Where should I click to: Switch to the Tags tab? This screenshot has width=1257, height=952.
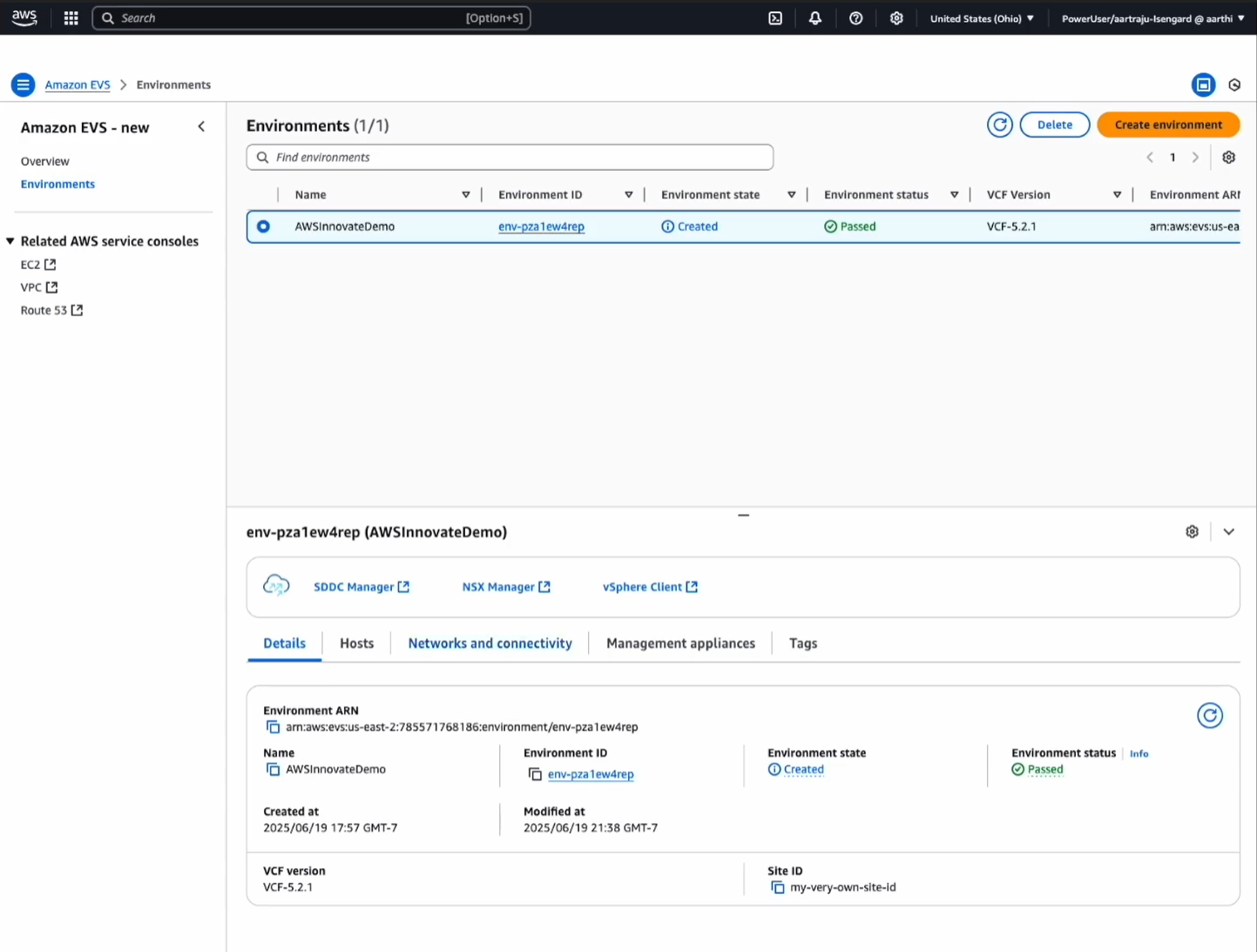(x=803, y=644)
